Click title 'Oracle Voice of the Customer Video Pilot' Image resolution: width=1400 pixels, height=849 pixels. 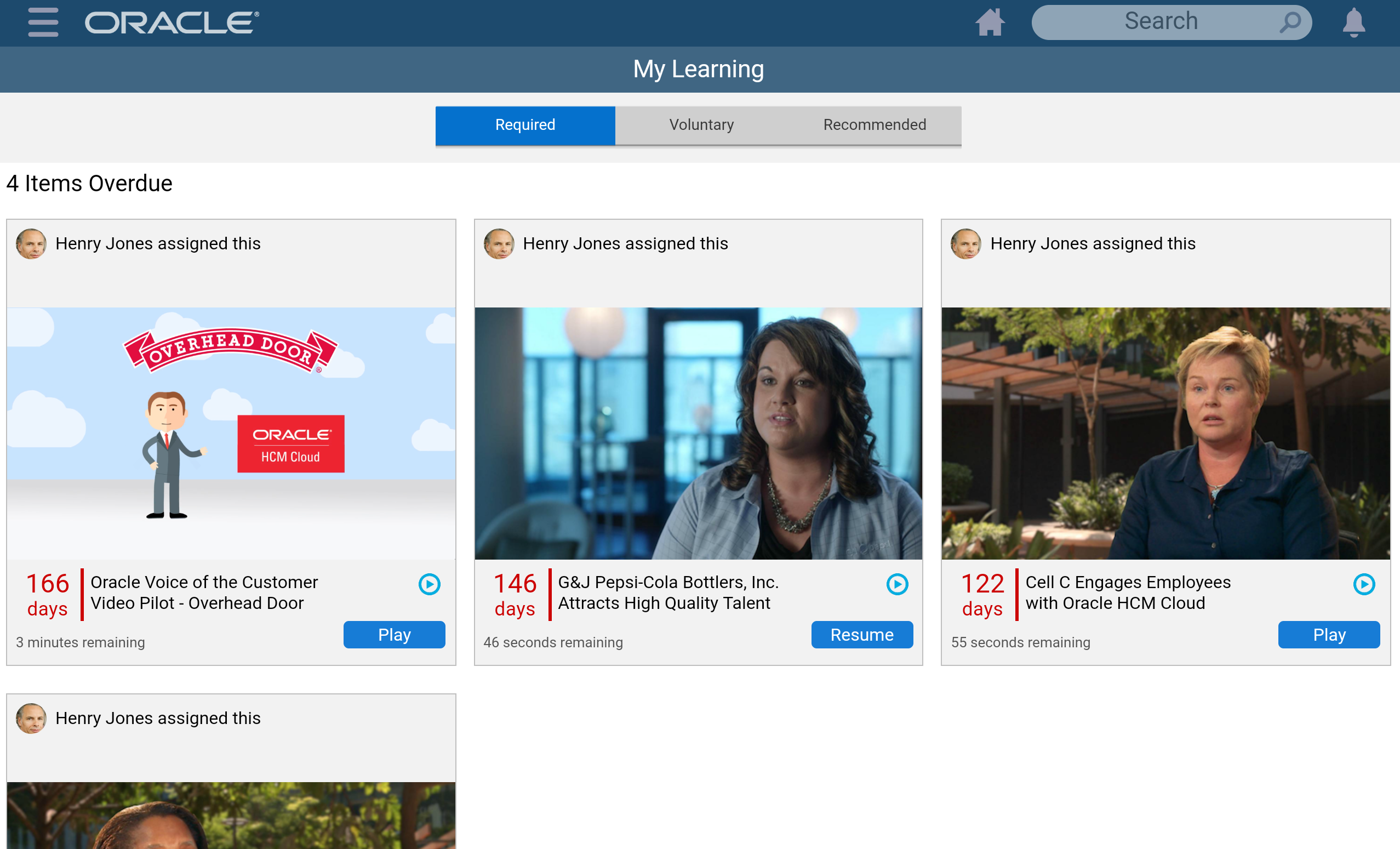point(204,592)
